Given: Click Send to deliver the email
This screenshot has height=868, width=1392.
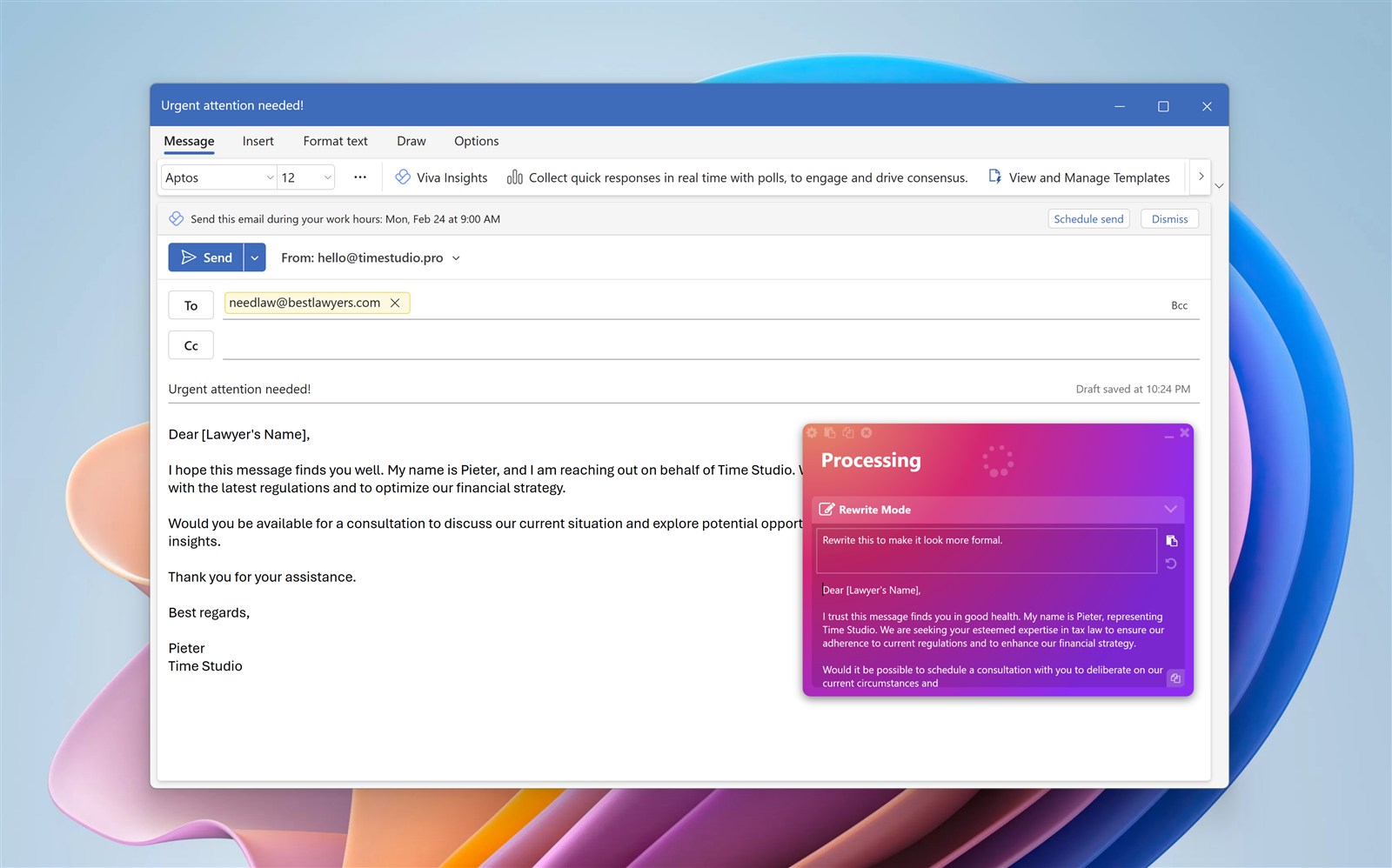Looking at the screenshot, I should click(x=209, y=257).
